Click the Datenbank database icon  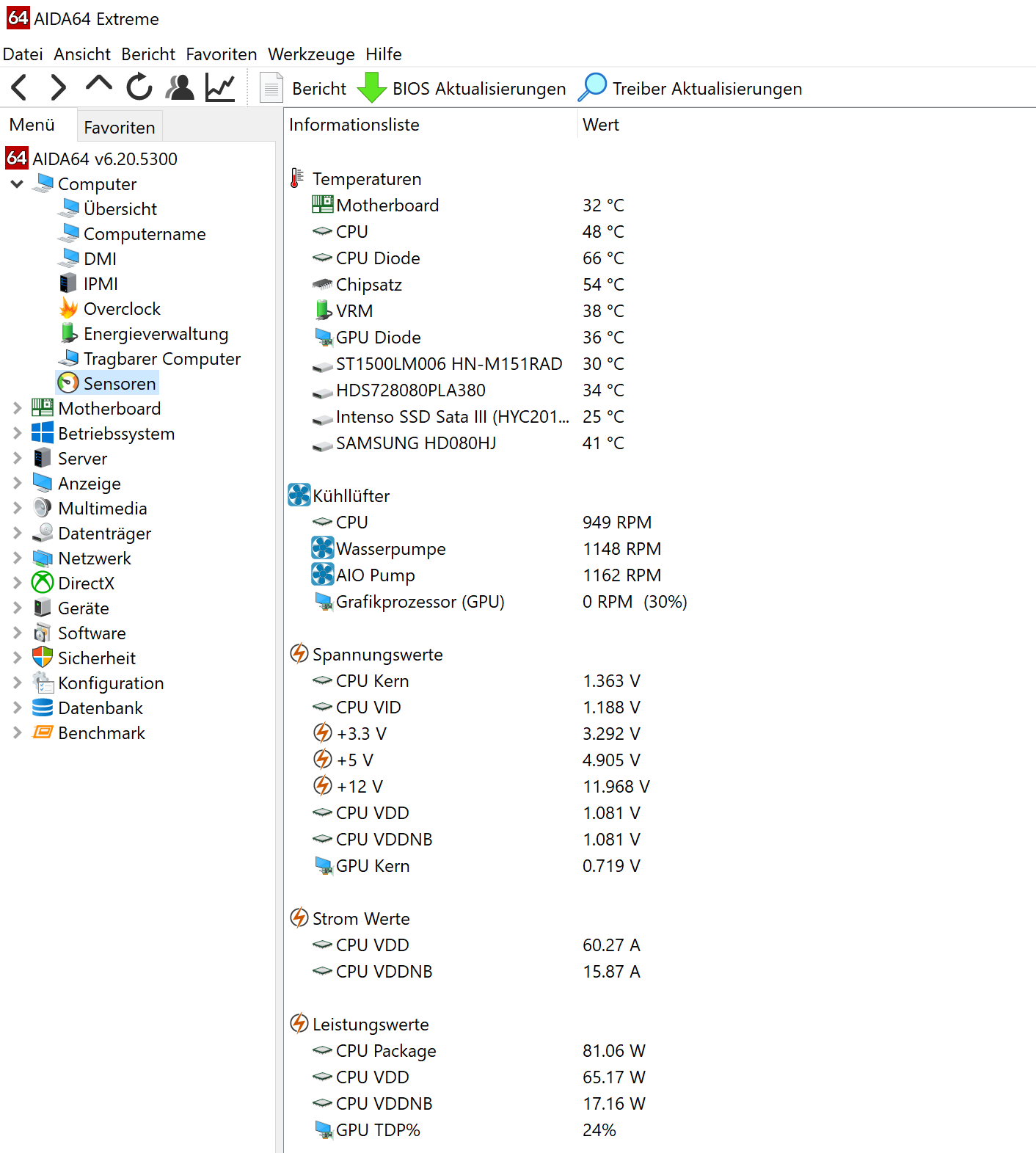[x=43, y=708]
